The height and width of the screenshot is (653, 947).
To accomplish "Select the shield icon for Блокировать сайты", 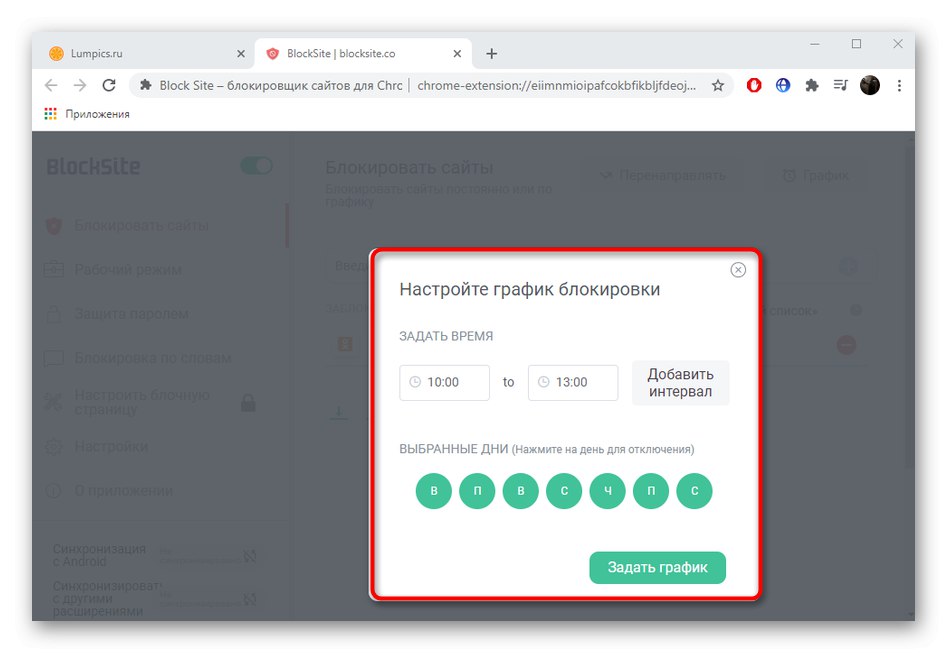I will tap(56, 225).
